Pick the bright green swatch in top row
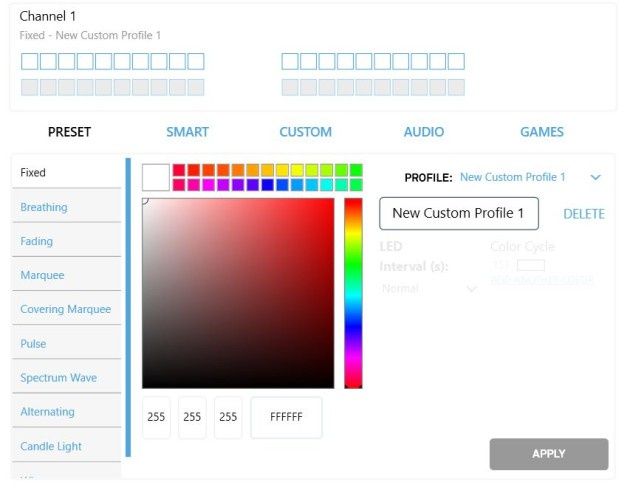 coord(356,170)
